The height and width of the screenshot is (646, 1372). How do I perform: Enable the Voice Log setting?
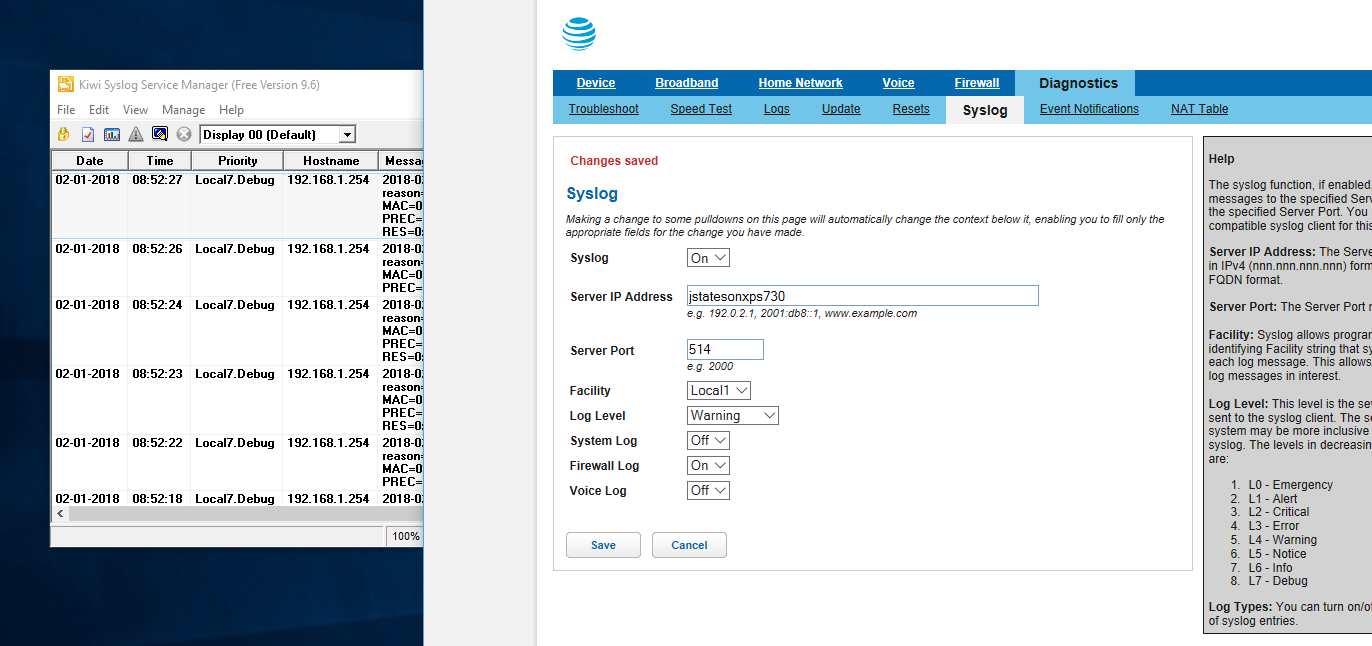pyautogui.click(x=708, y=490)
